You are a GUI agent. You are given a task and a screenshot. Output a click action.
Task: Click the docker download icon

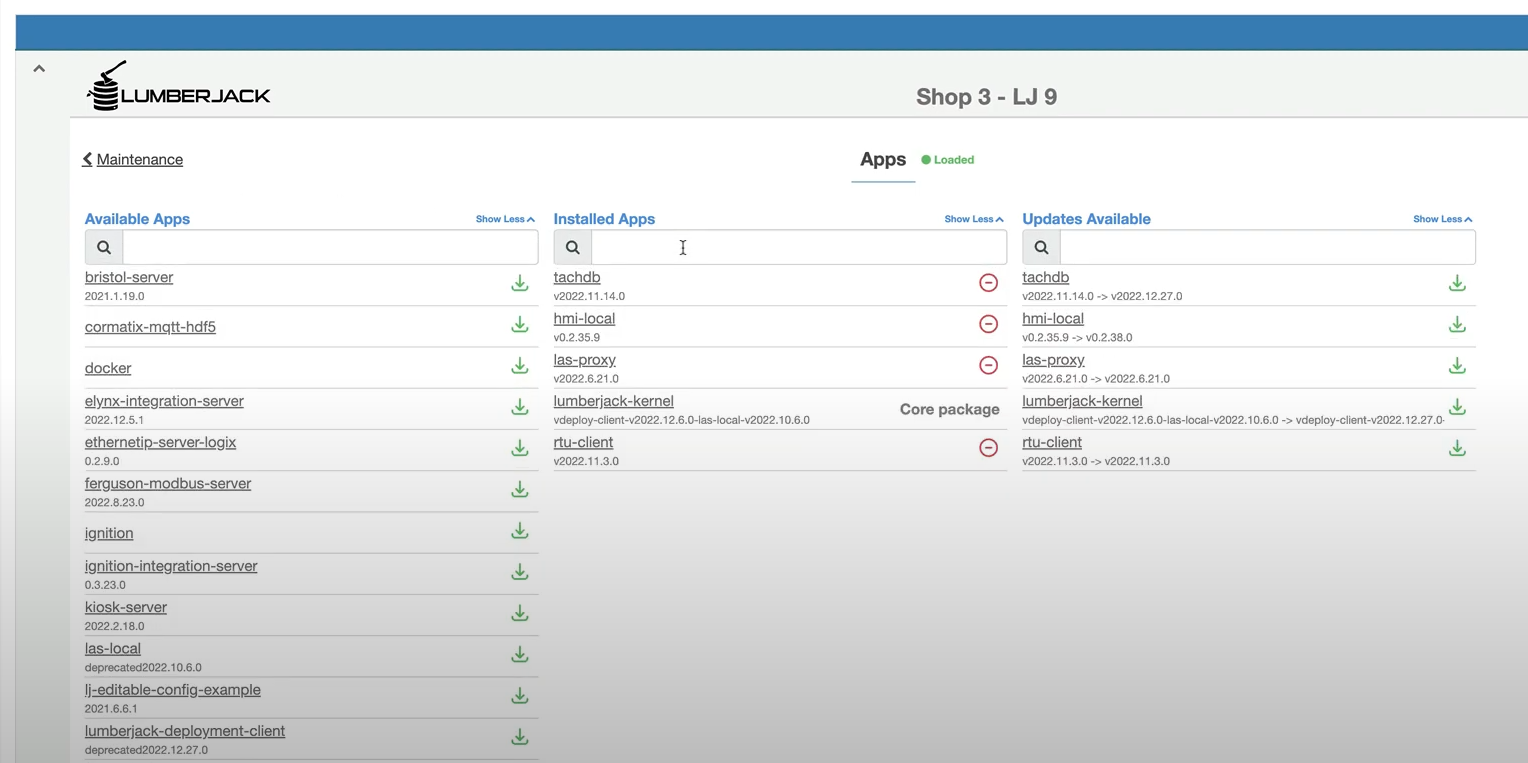520,366
